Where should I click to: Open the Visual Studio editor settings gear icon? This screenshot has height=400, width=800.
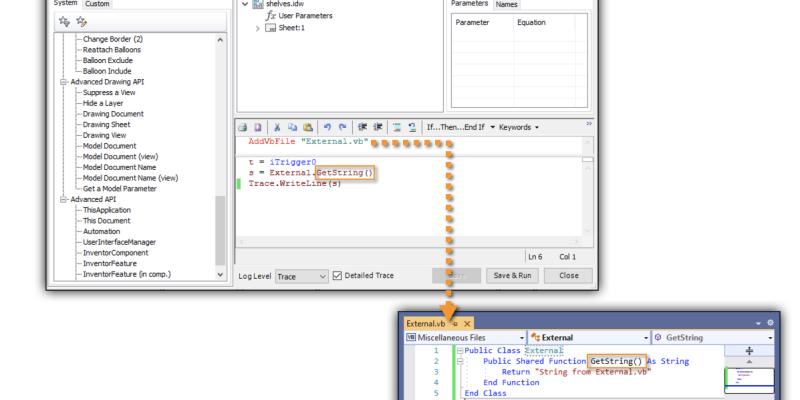pos(770,324)
